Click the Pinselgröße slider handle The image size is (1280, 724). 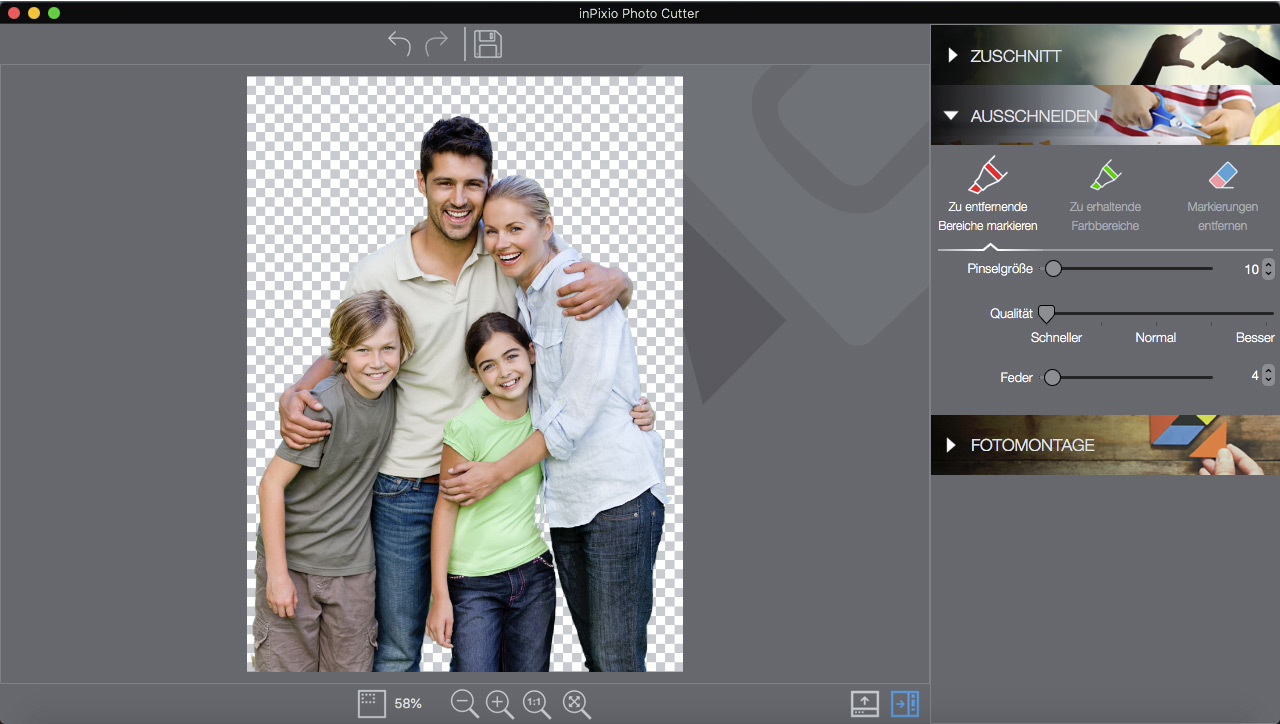click(1053, 268)
